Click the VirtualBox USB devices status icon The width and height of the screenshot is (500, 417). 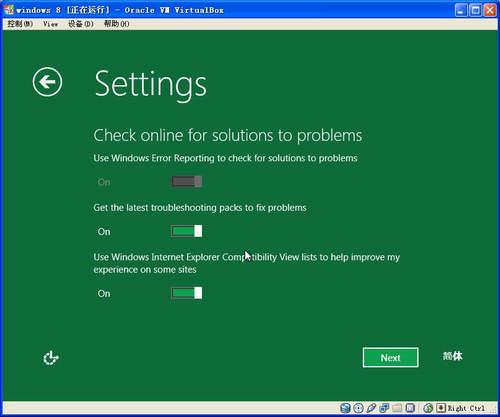click(x=371, y=408)
